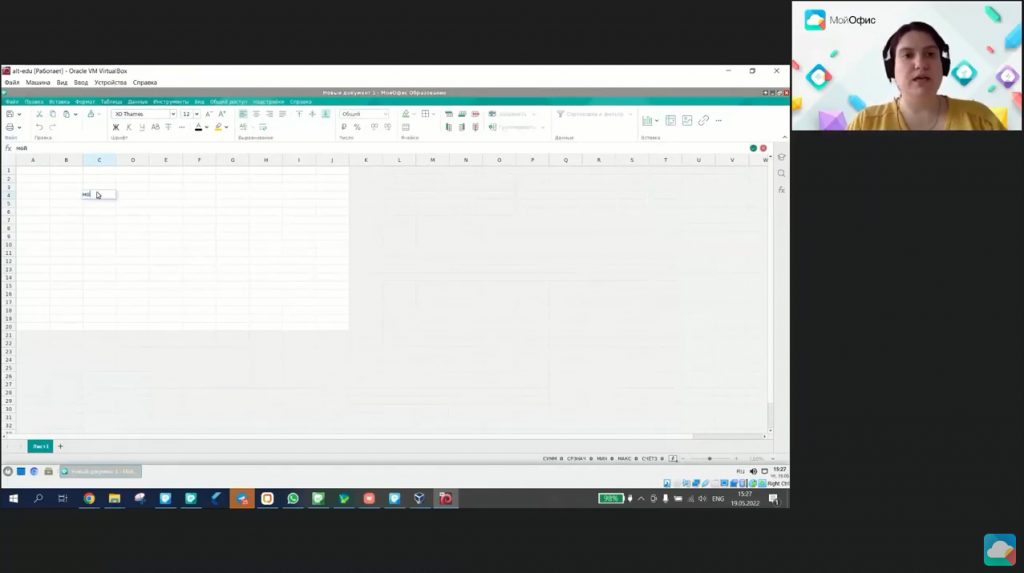The width and height of the screenshot is (1024, 573).
Task: Click the delete row icon
Action: (x=475, y=114)
